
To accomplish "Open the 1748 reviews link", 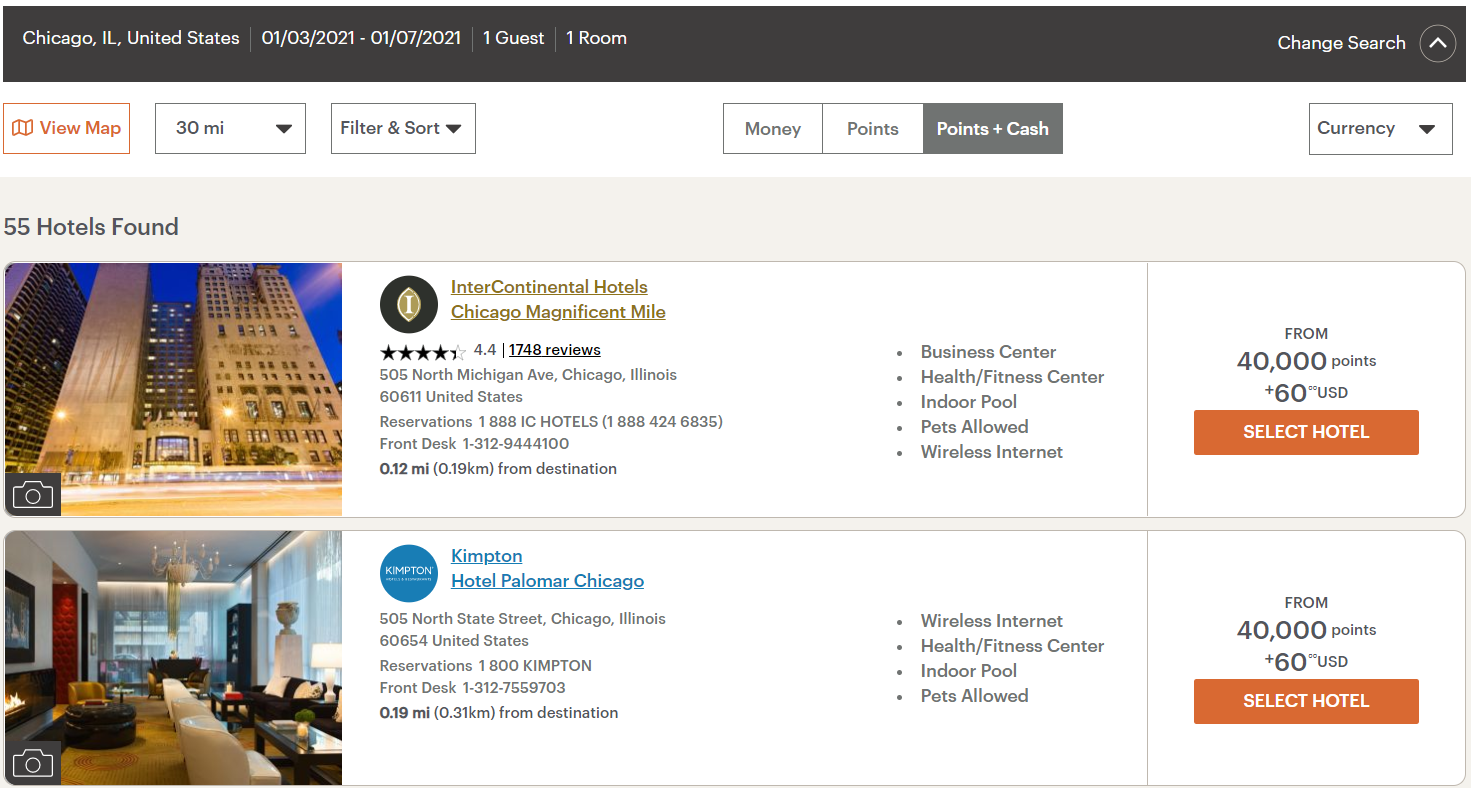I will (x=555, y=350).
